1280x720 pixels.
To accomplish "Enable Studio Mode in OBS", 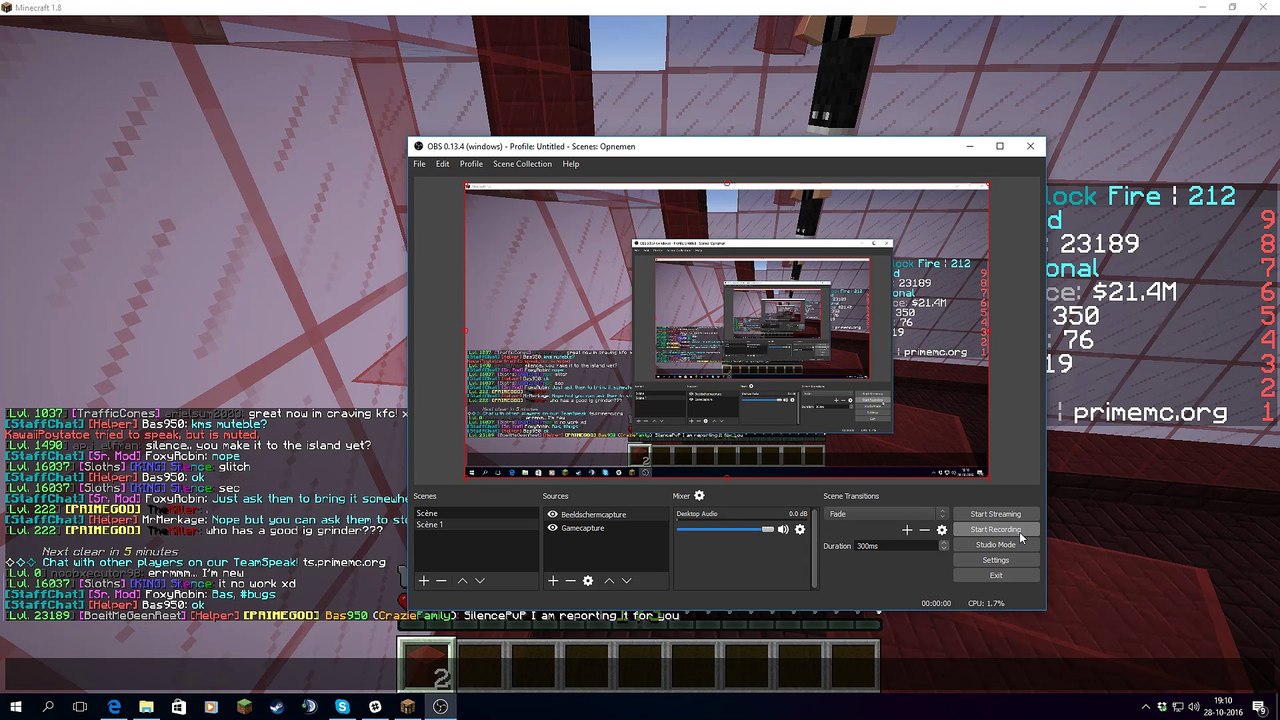I will [995, 545].
